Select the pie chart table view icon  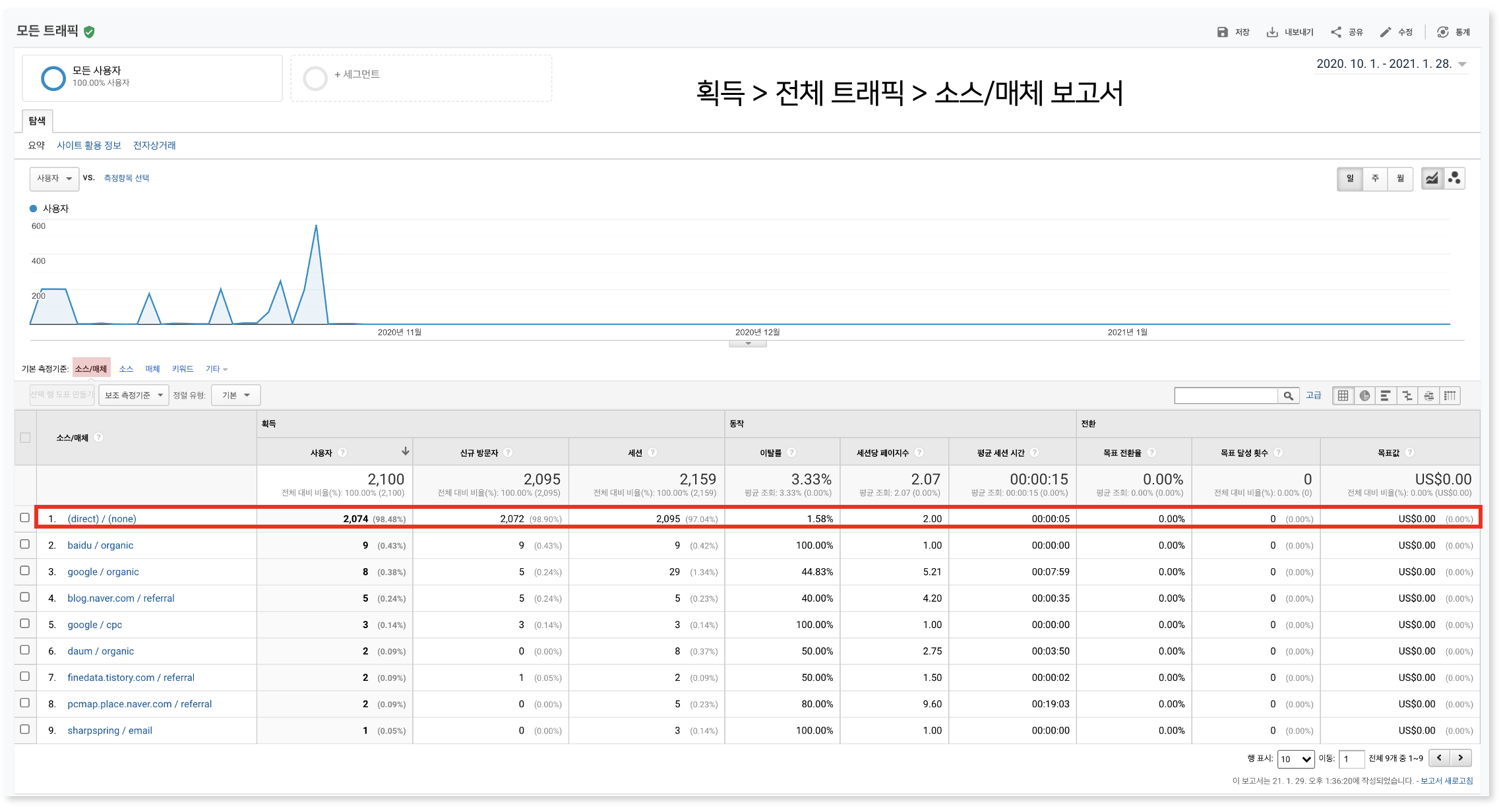(x=1364, y=395)
